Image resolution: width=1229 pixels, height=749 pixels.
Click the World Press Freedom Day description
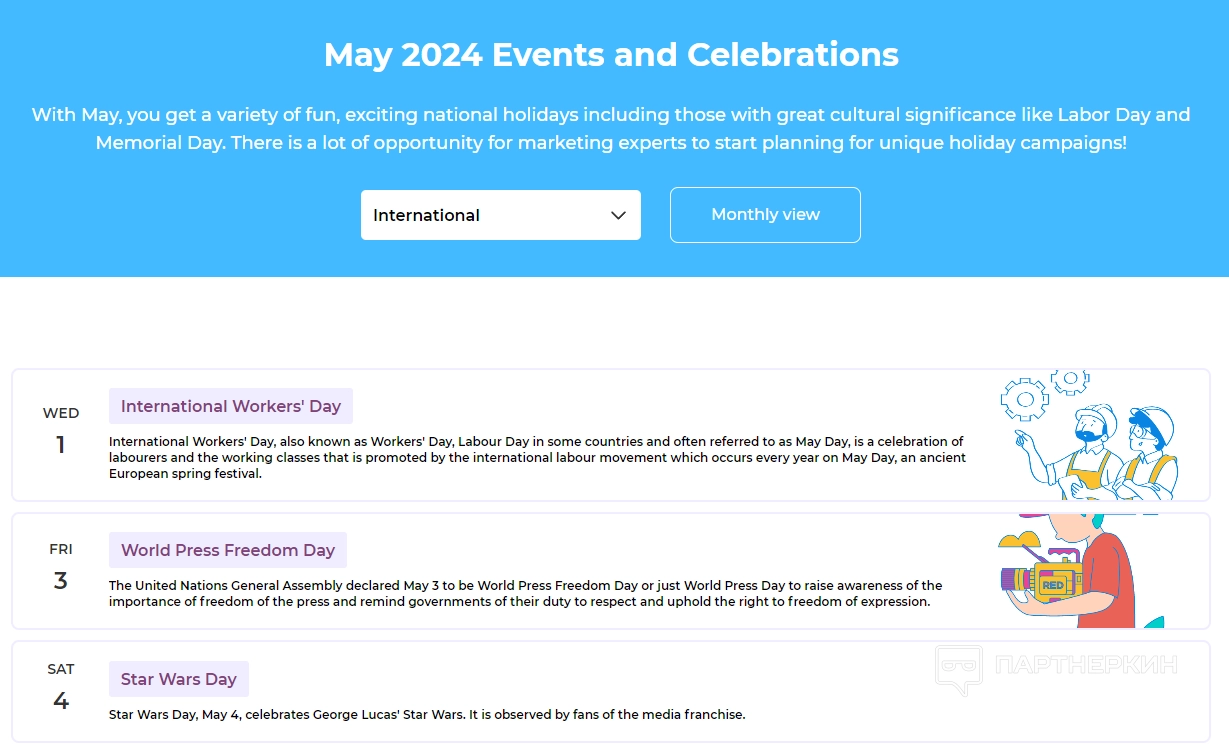coord(525,593)
